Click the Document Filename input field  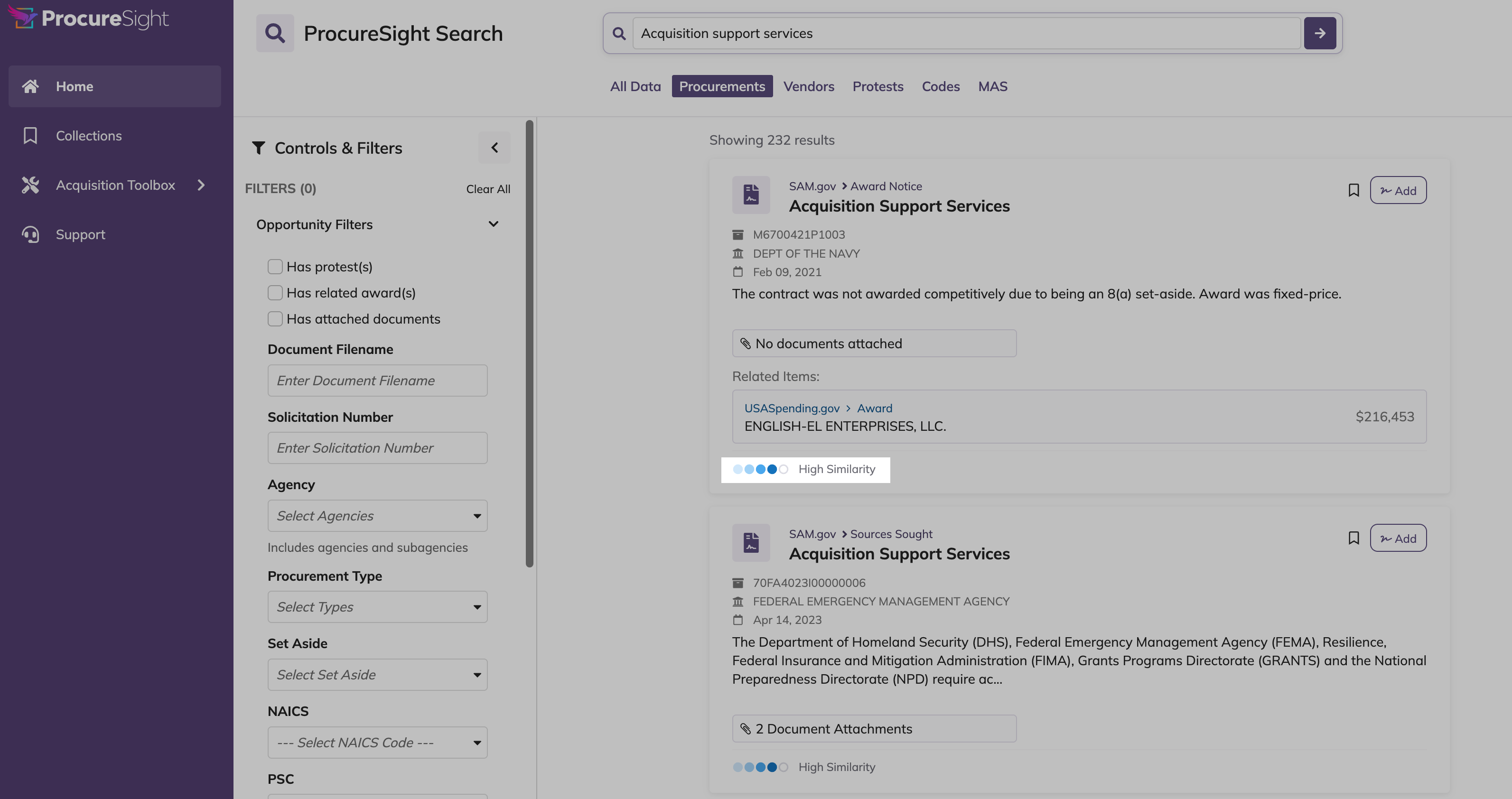click(377, 381)
